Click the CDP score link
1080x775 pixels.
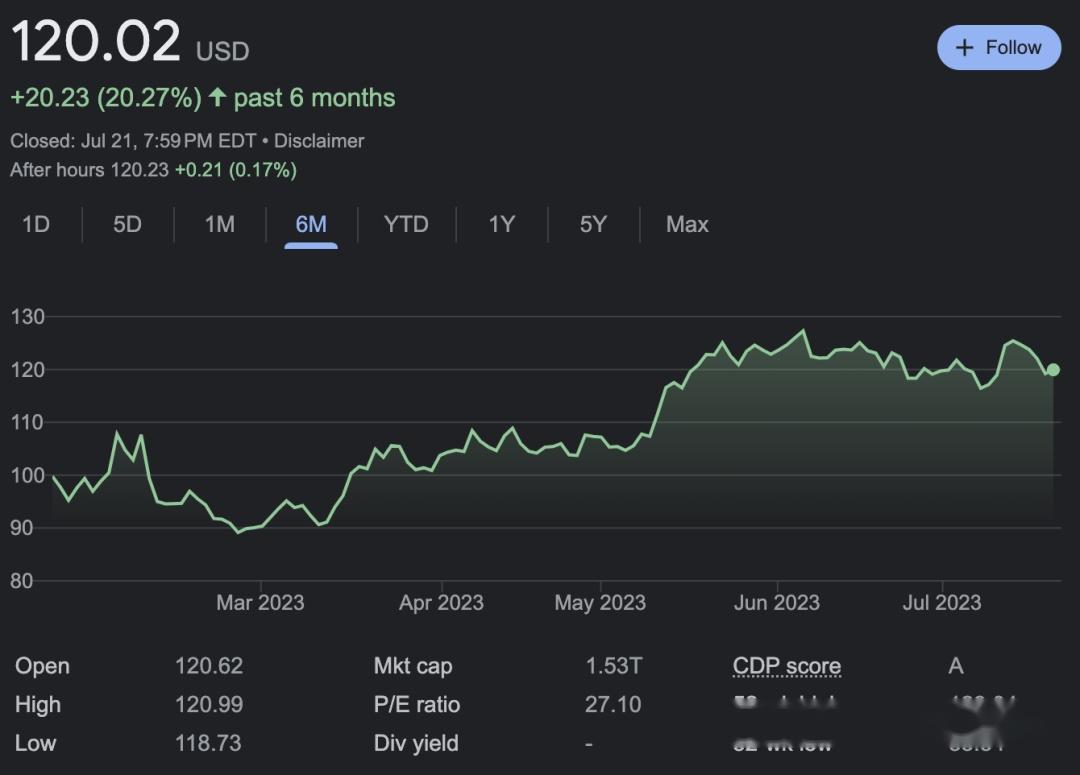pos(786,666)
